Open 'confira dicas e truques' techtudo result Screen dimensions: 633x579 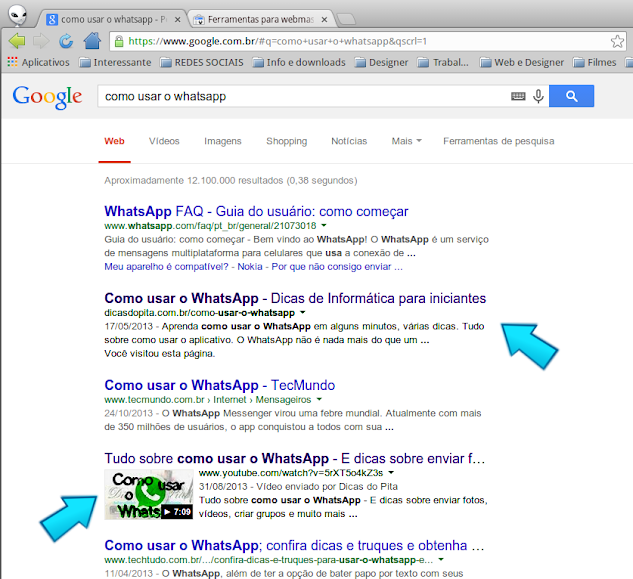[x=294, y=545]
